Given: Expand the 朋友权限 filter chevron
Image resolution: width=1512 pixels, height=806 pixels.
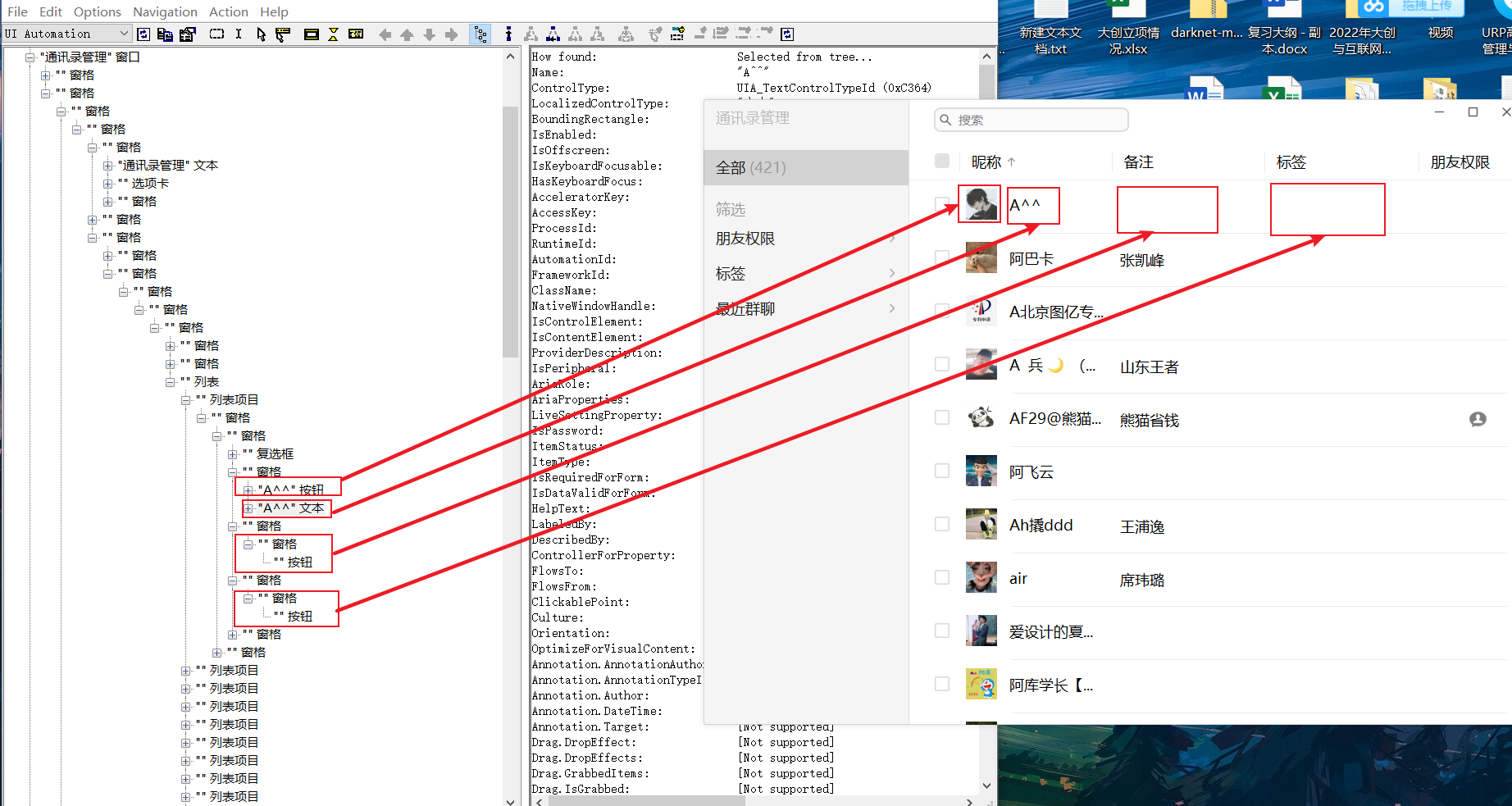Looking at the screenshot, I should [892, 239].
